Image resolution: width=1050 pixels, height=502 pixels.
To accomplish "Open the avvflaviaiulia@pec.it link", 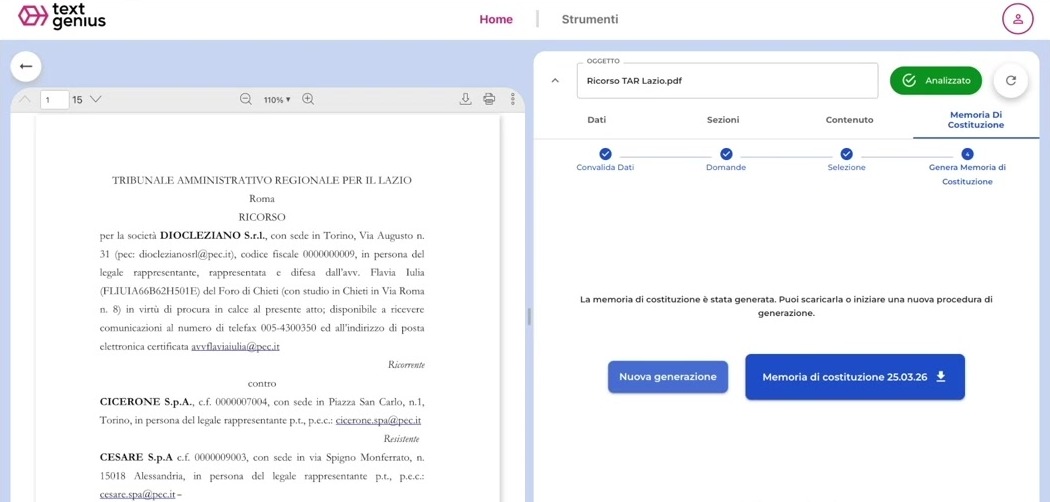I will click(x=235, y=347).
